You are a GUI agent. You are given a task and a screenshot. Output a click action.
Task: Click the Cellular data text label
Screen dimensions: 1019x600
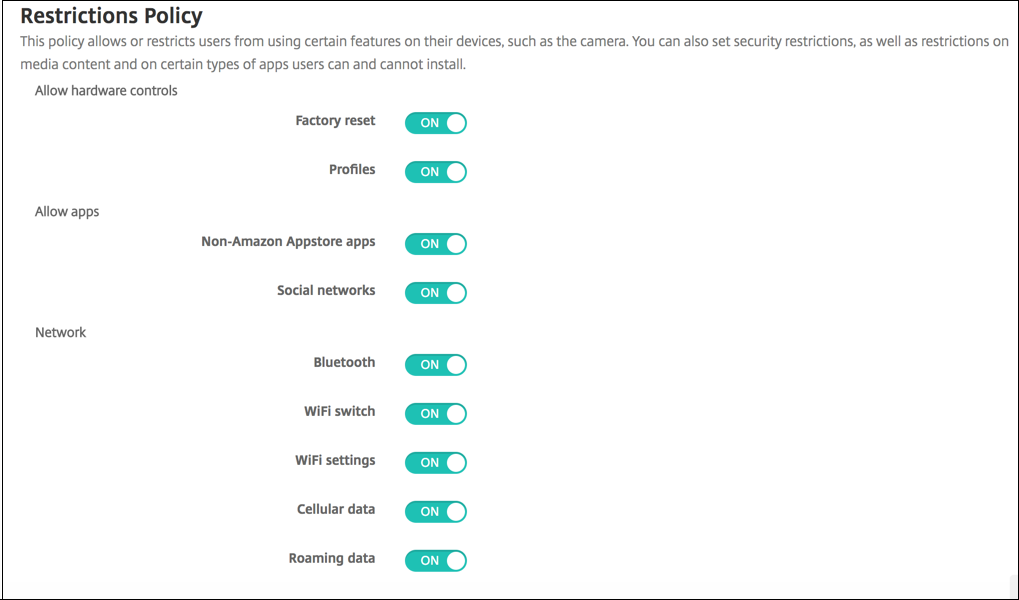(336, 510)
